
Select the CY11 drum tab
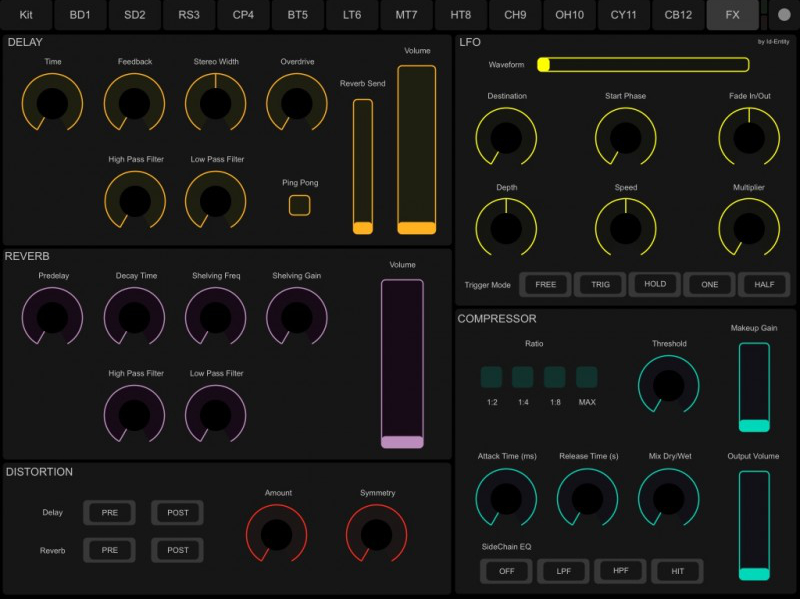pyautogui.click(x=623, y=15)
